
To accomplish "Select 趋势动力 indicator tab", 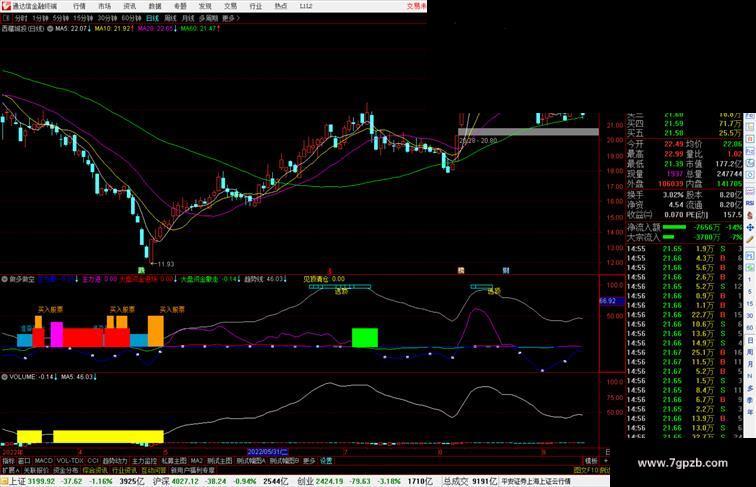I will pos(115,461).
